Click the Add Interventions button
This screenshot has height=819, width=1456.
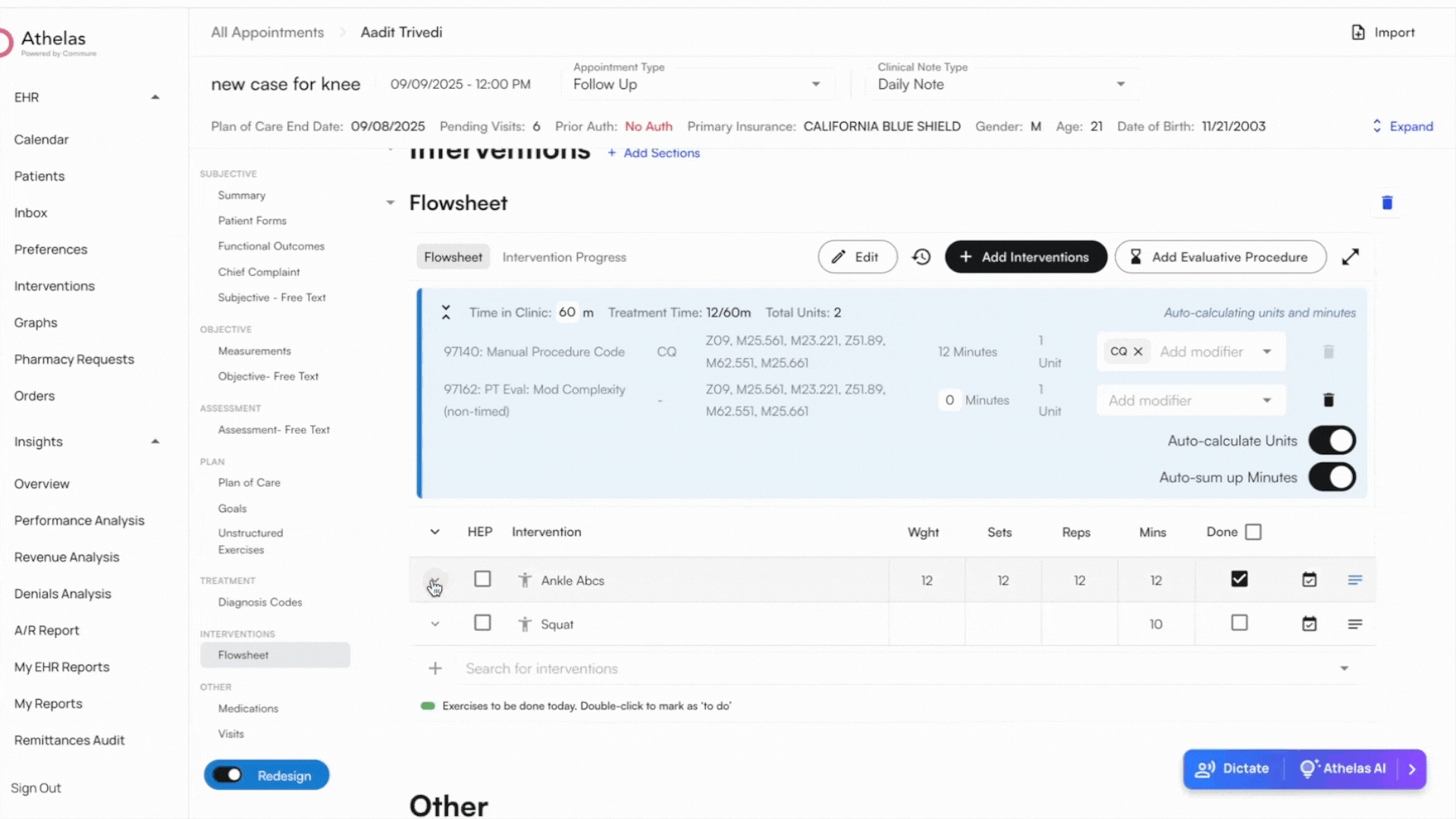tap(1025, 257)
